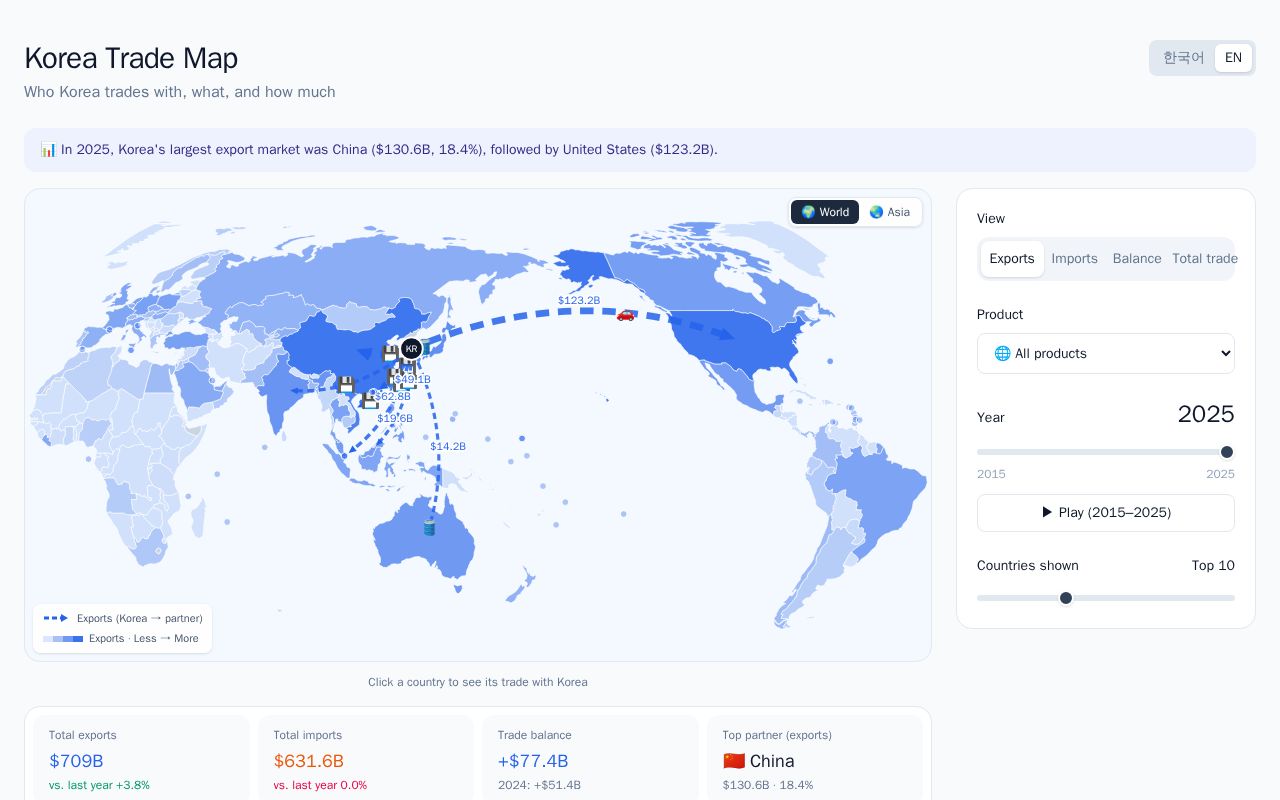The height and width of the screenshot is (800, 1280).
Task: Click the China flag in Top partner card
Action: tap(734, 761)
